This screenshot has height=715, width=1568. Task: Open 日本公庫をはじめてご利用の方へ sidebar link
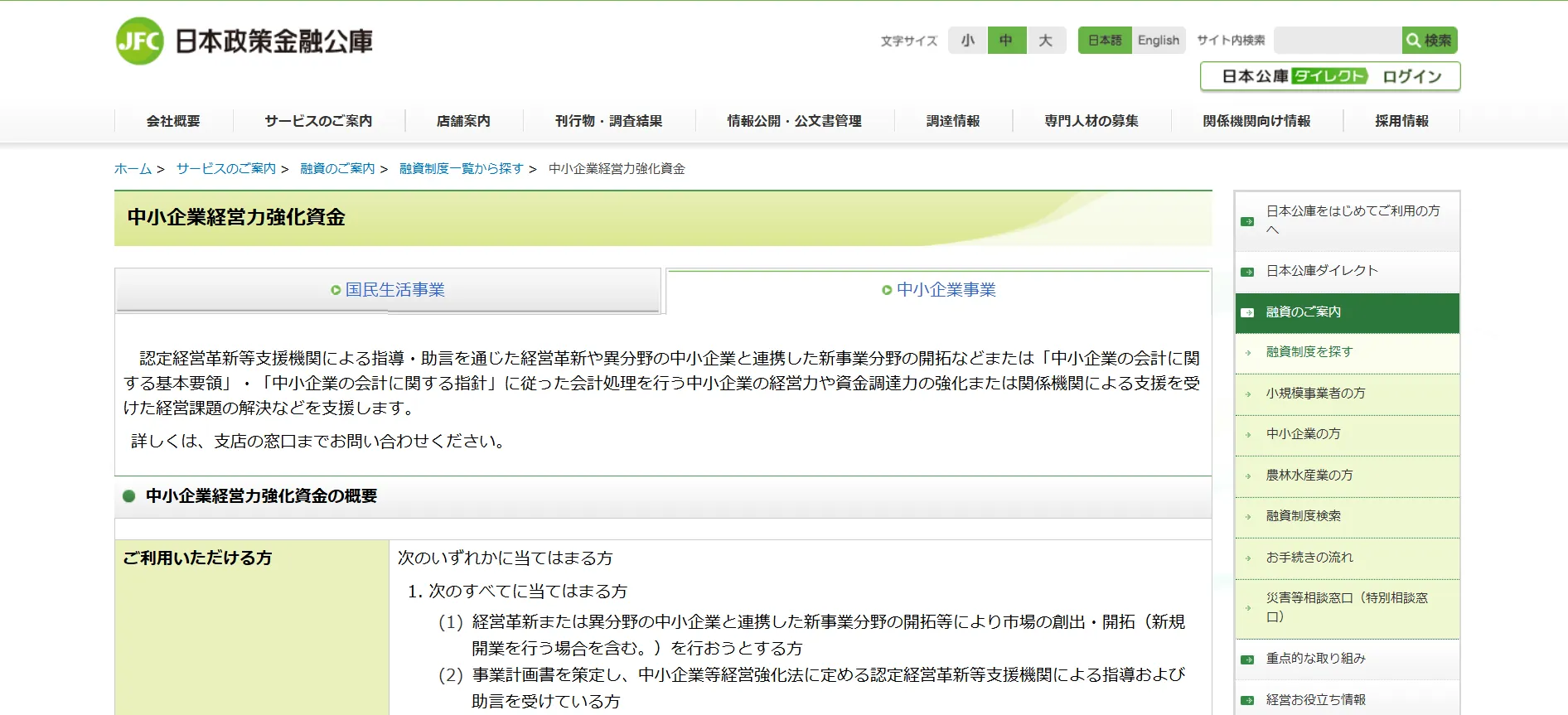click(x=1348, y=221)
